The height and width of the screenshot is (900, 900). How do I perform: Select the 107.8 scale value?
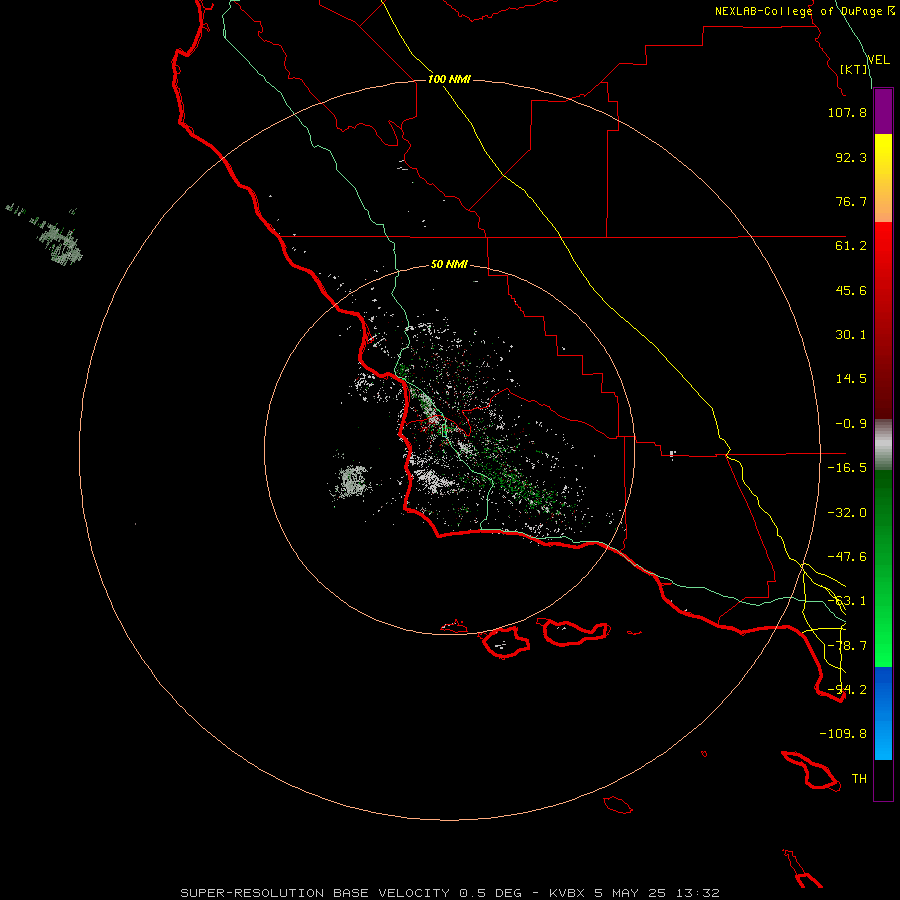[x=847, y=112]
